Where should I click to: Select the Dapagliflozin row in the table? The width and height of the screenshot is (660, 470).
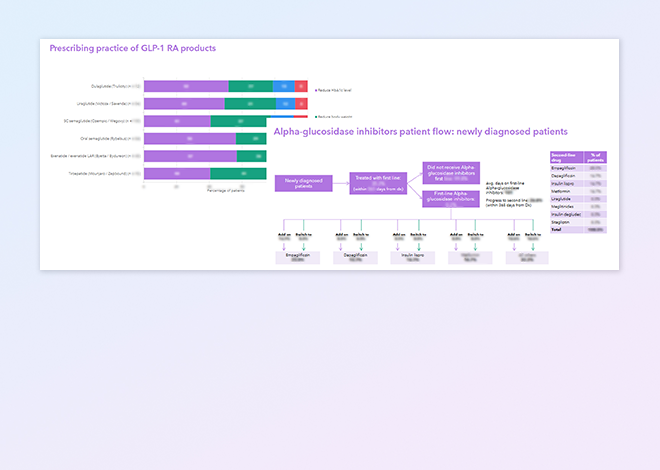point(578,176)
